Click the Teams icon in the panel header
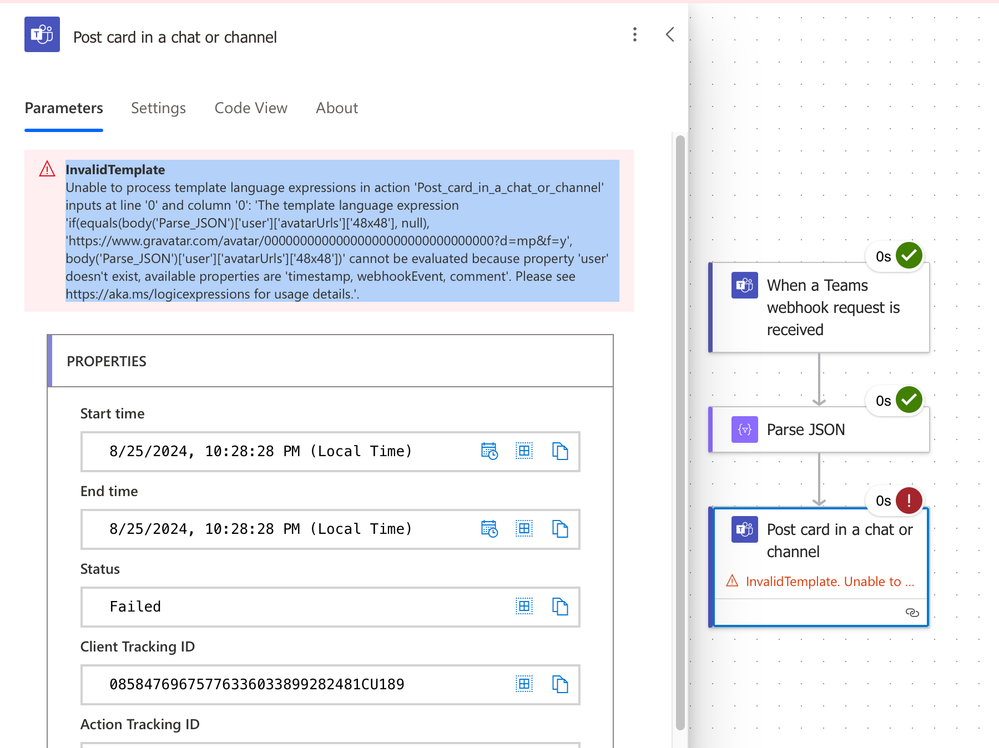The image size is (999, 748). click(x=42, y=34)
